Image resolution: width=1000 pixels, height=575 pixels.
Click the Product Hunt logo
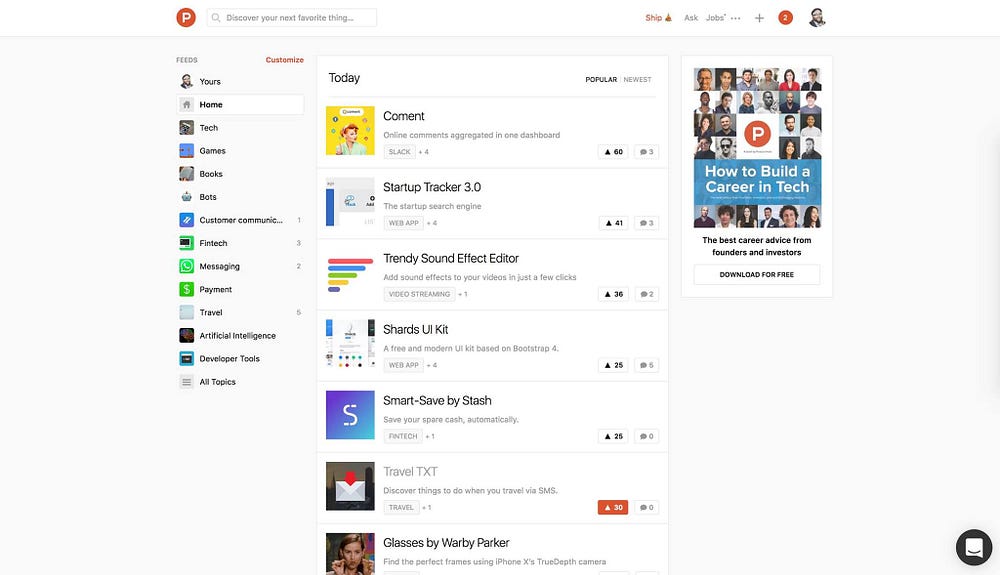186,17
